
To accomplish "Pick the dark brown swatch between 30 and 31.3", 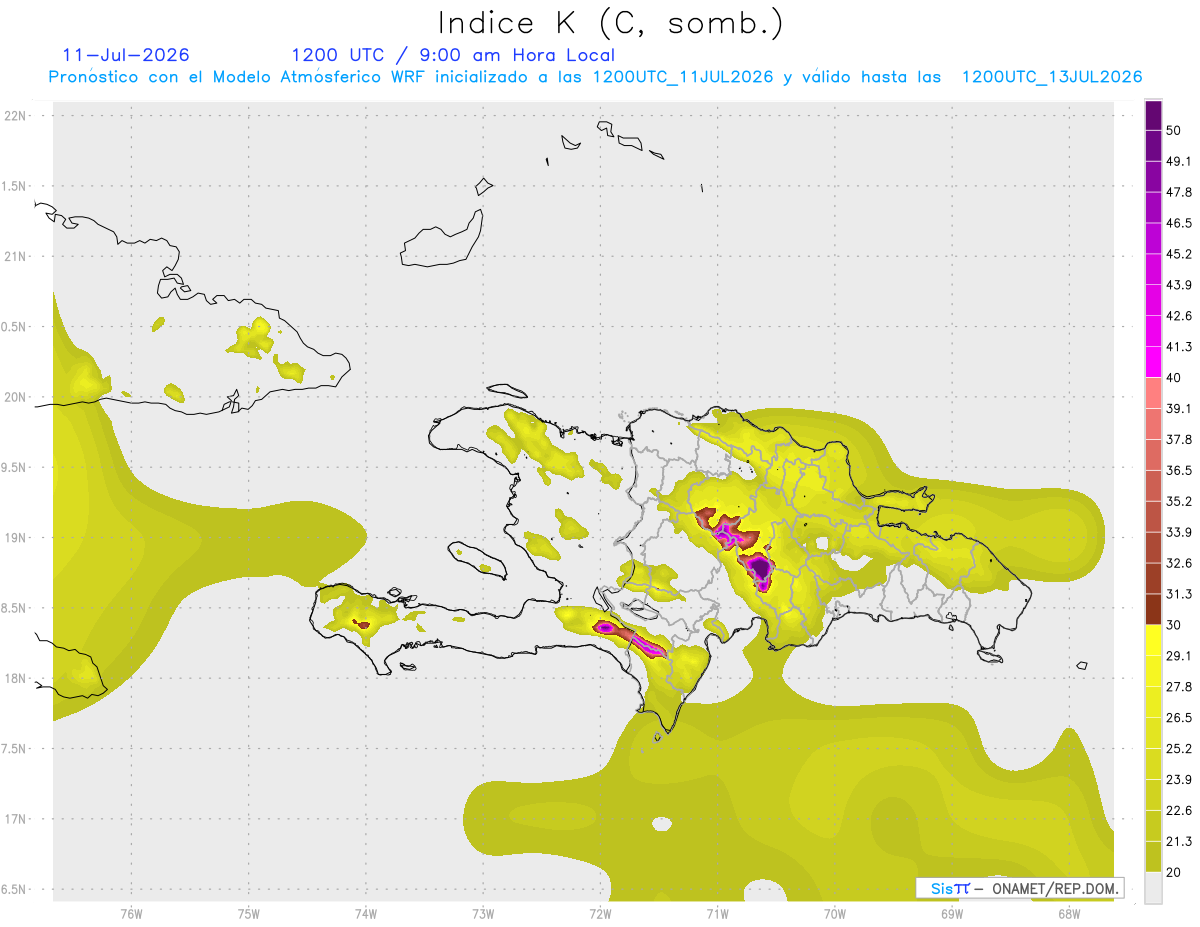I will tap(1153, 610).
